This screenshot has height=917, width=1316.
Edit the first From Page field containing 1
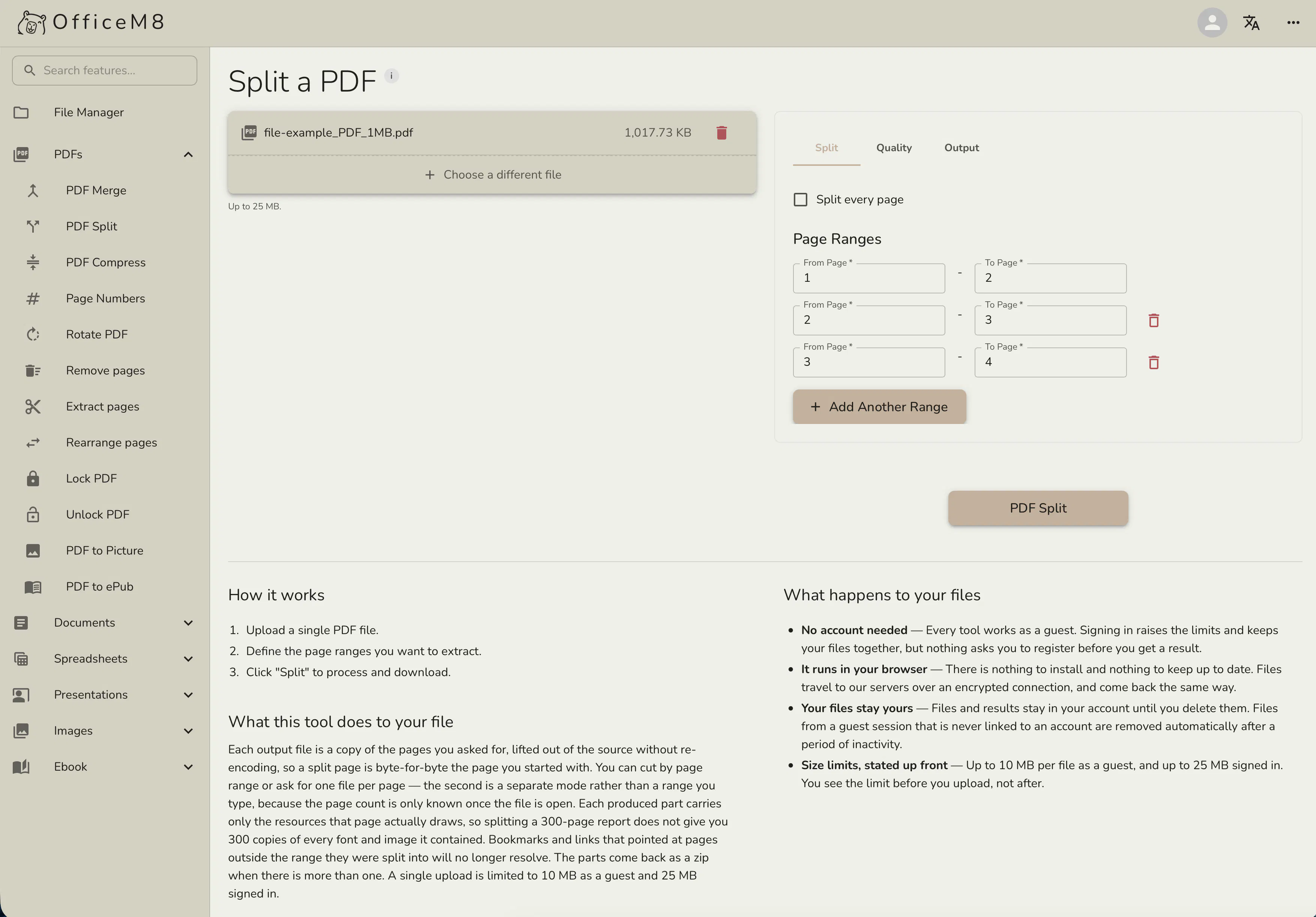(x=869, y=278)
